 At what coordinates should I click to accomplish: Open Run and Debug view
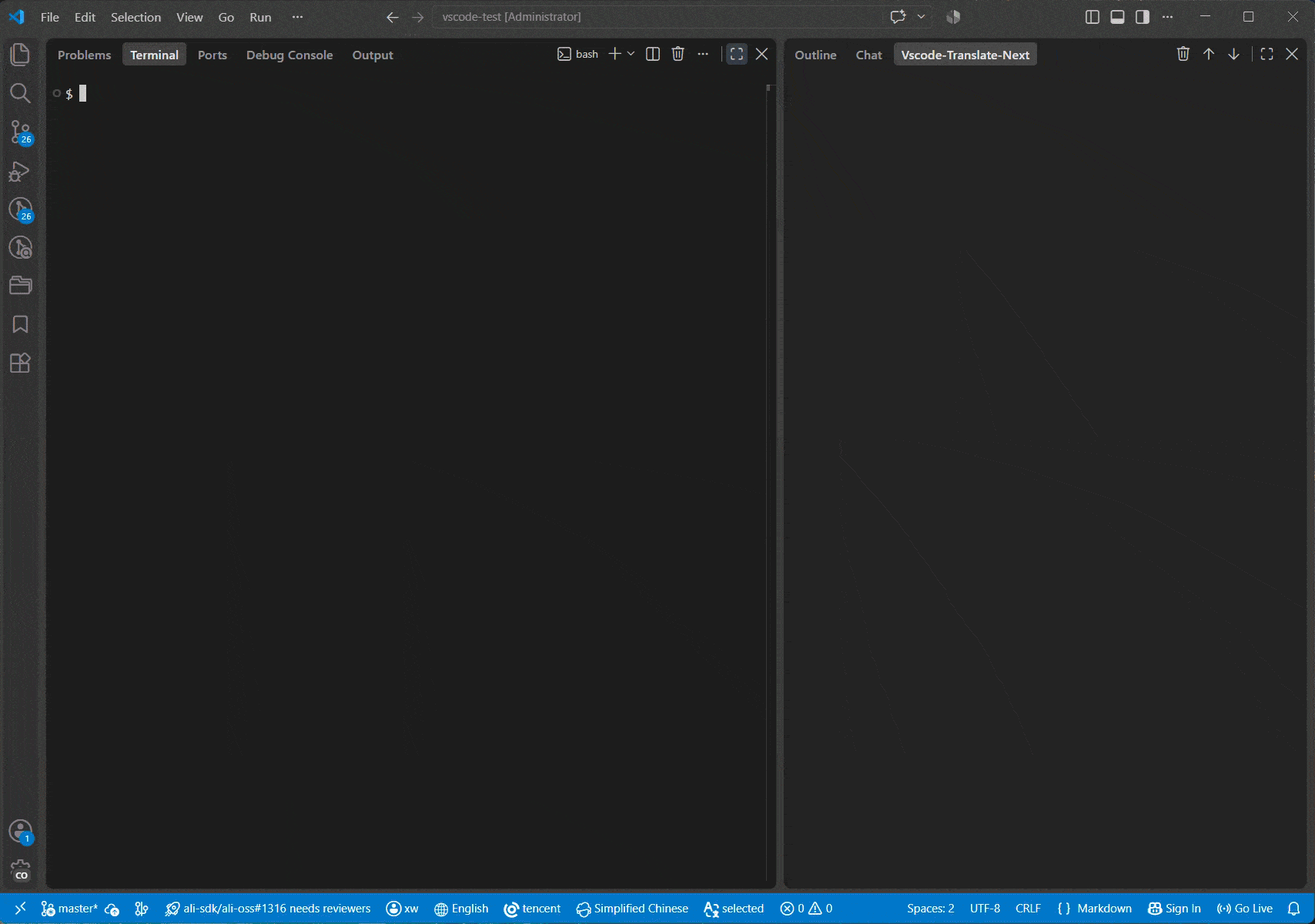(x=20, y=170)
